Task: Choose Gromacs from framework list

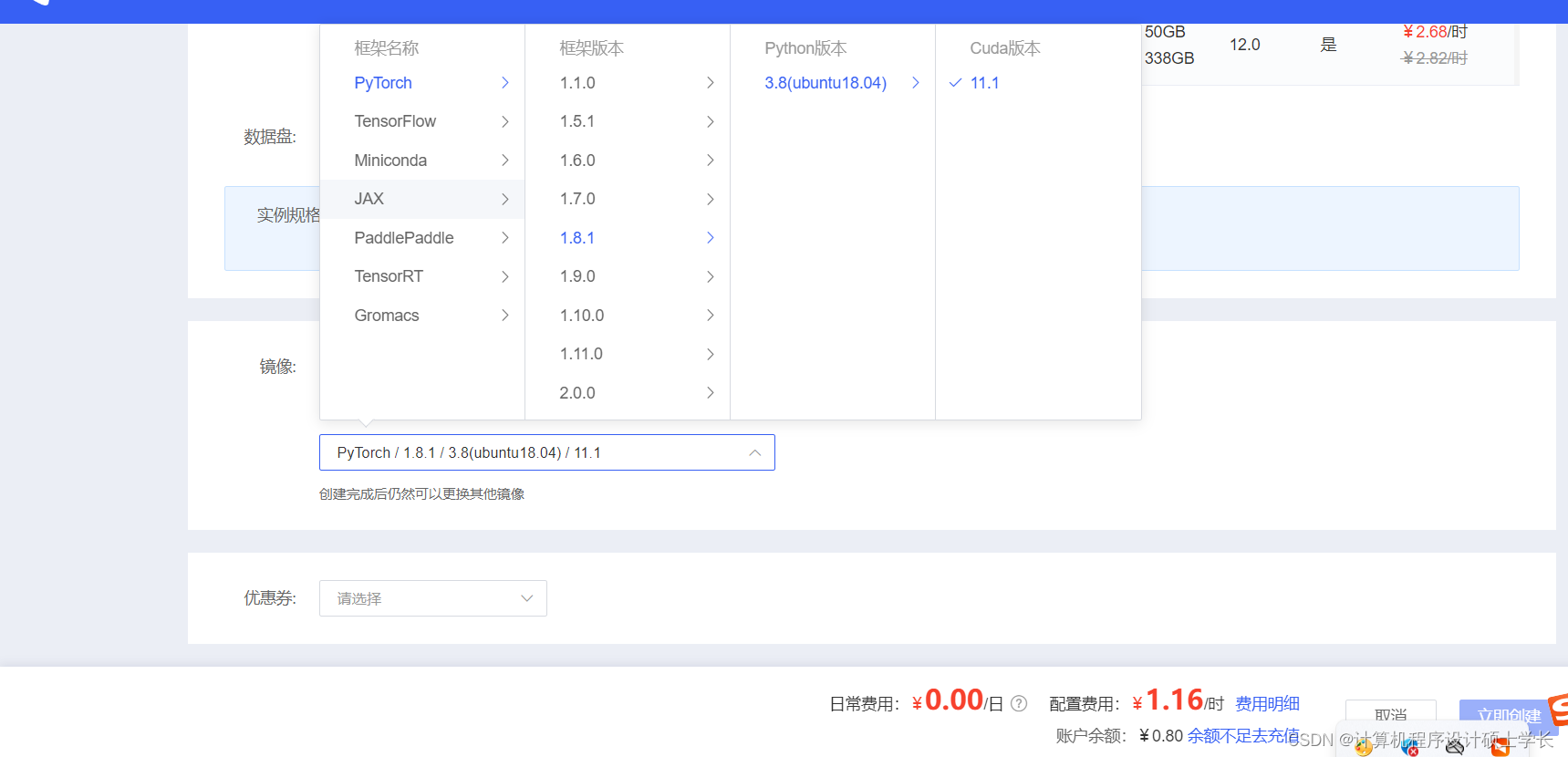Action: (x=422, y=316)
